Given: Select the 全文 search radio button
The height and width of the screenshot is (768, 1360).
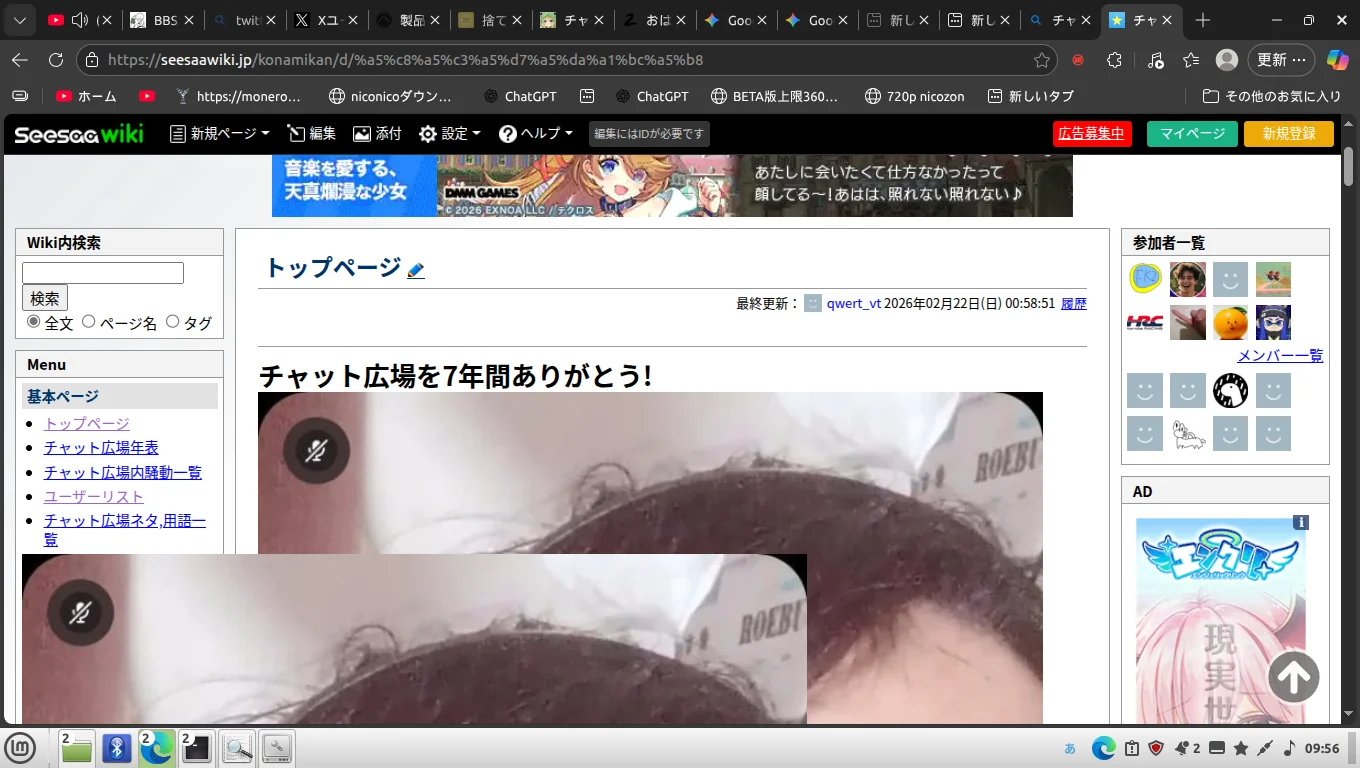Looking at the screenshot, I should click(x=34, y=322).
